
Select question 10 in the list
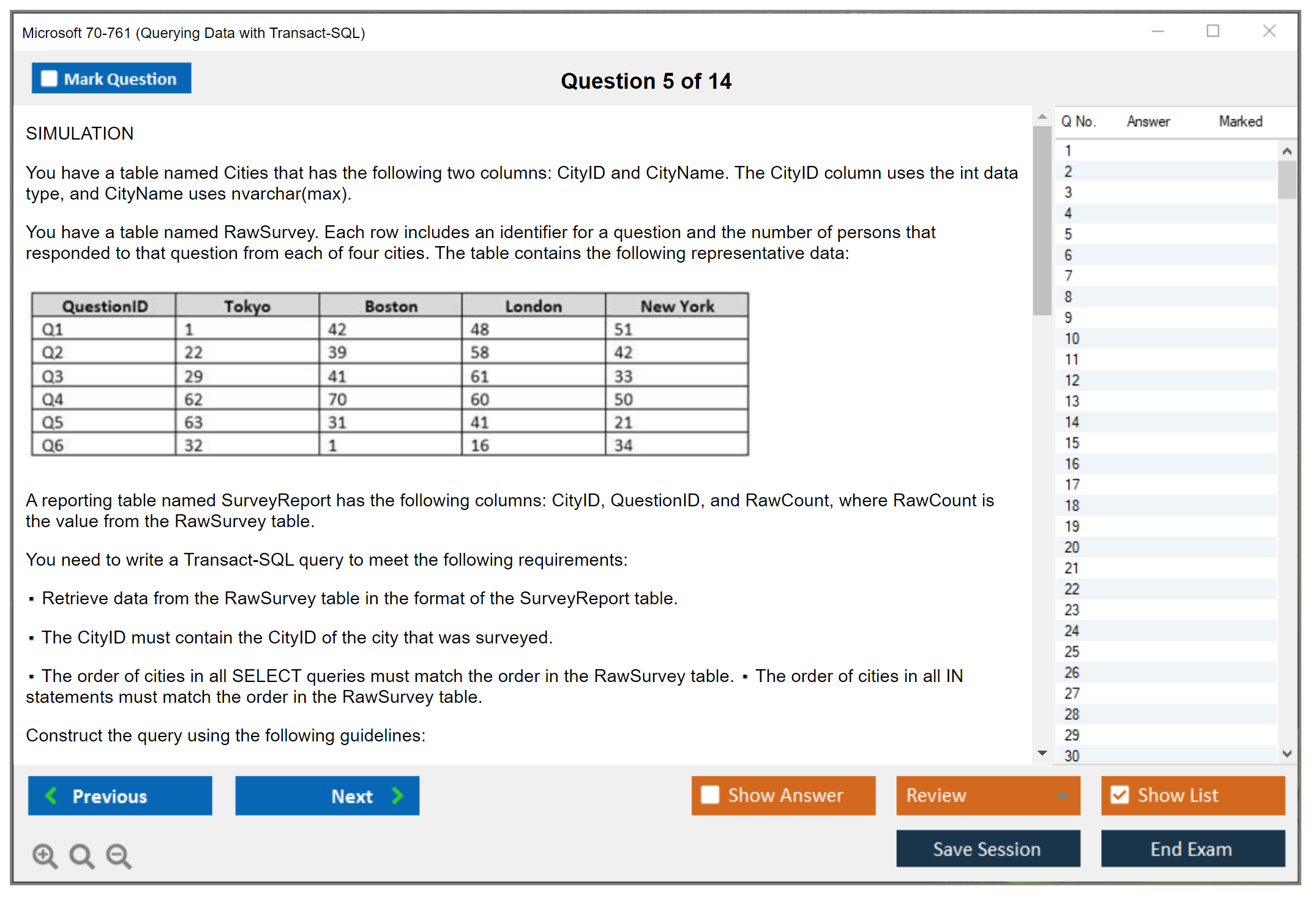[x=1072, y=339]
